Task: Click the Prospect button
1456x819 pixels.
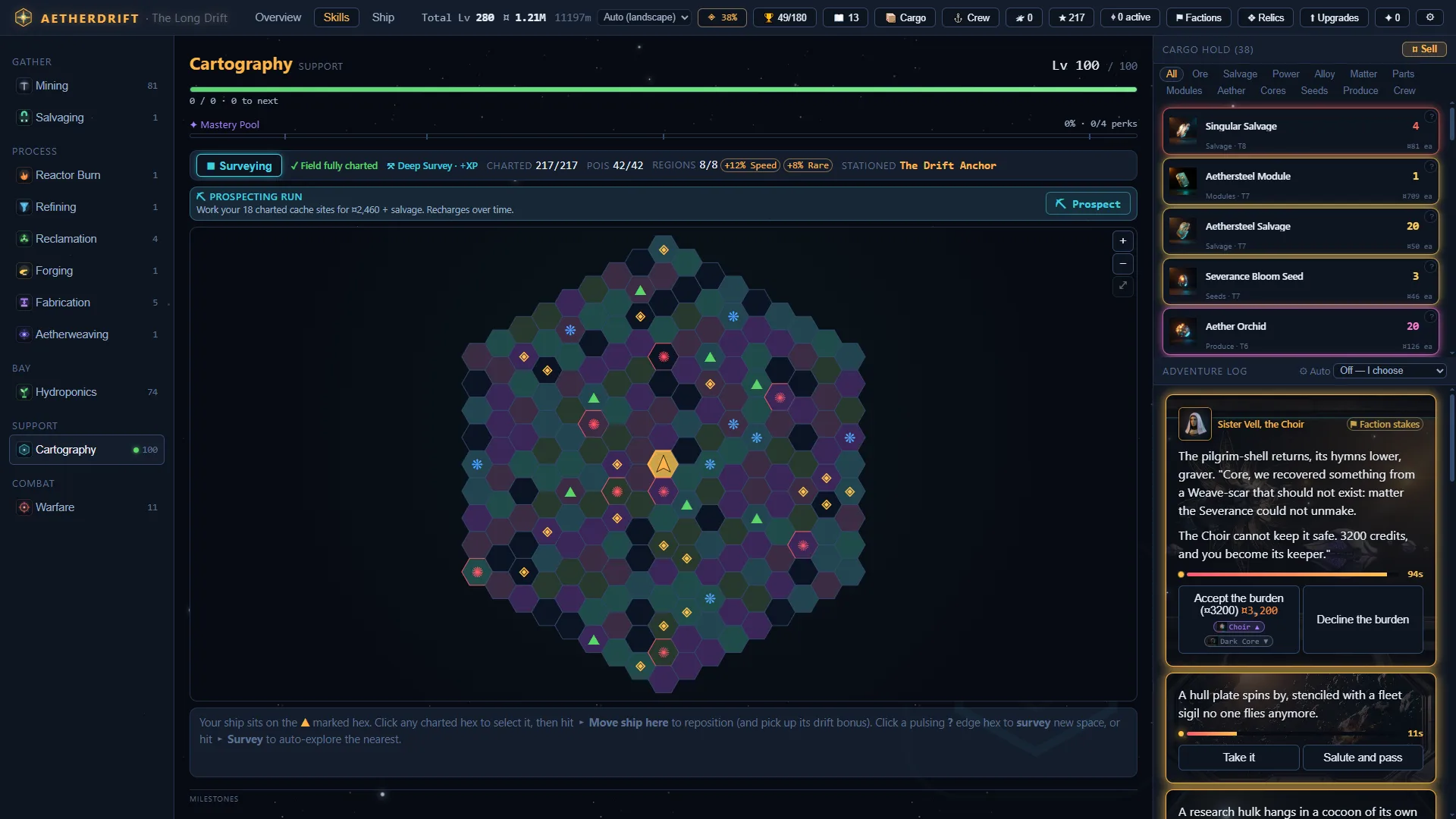Action: tap(1087, 204)
